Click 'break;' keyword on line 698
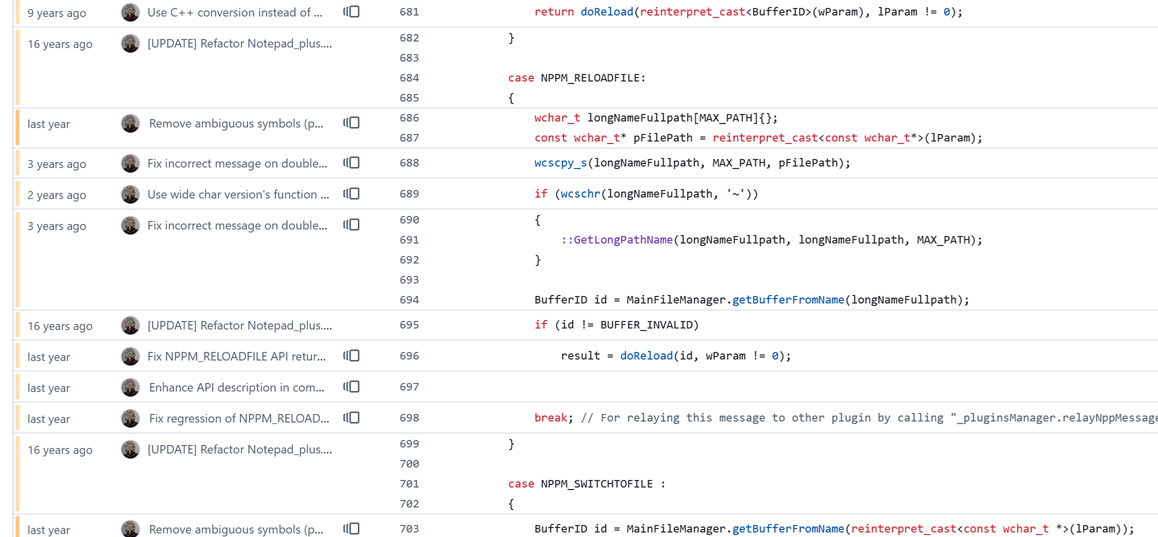1158x537 pixels. (x=554, y=418)
